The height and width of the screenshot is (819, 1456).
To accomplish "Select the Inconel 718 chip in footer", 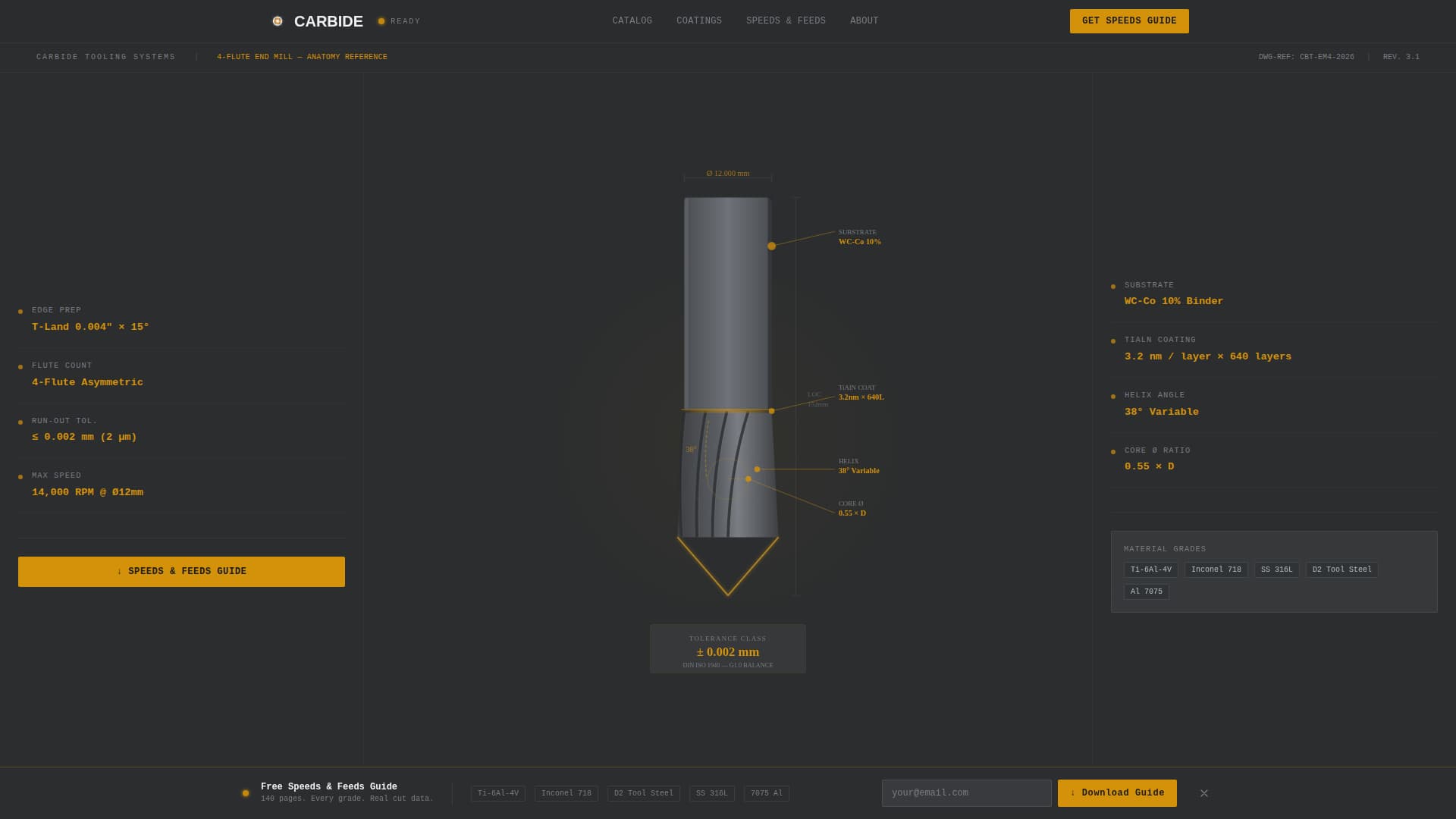I will coord(566,792).
